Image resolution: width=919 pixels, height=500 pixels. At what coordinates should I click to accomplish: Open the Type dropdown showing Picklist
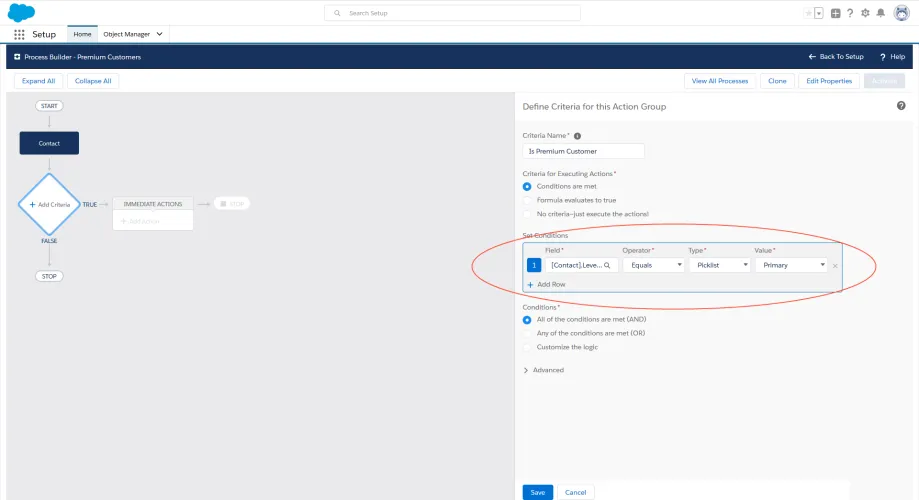(x=720, y=265)
